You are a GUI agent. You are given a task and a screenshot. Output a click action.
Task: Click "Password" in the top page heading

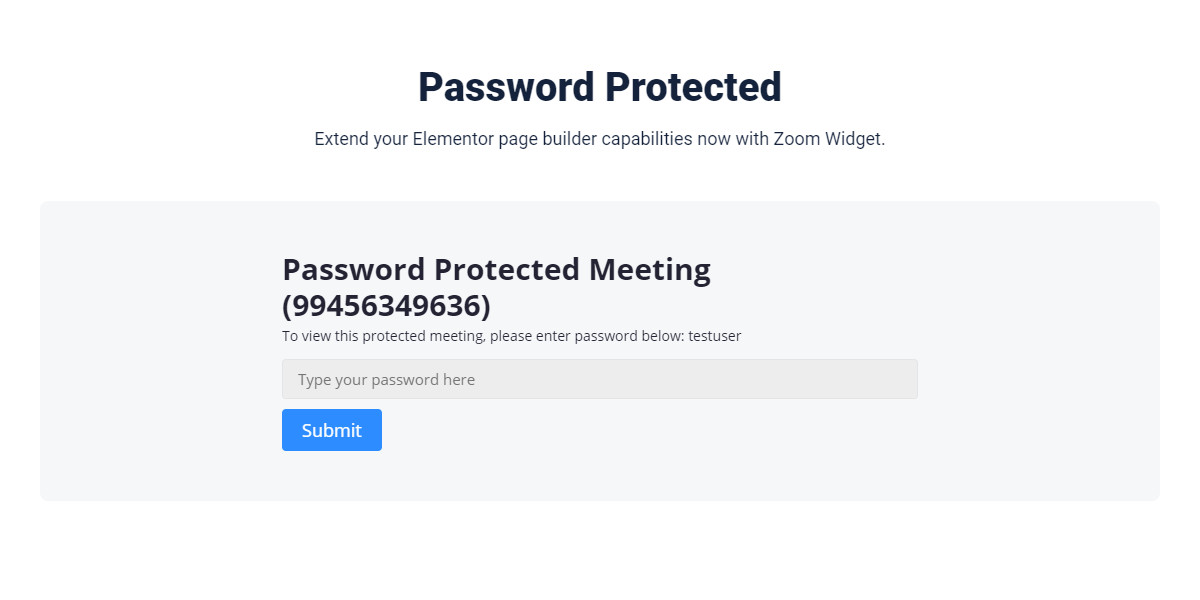point(506,88)
